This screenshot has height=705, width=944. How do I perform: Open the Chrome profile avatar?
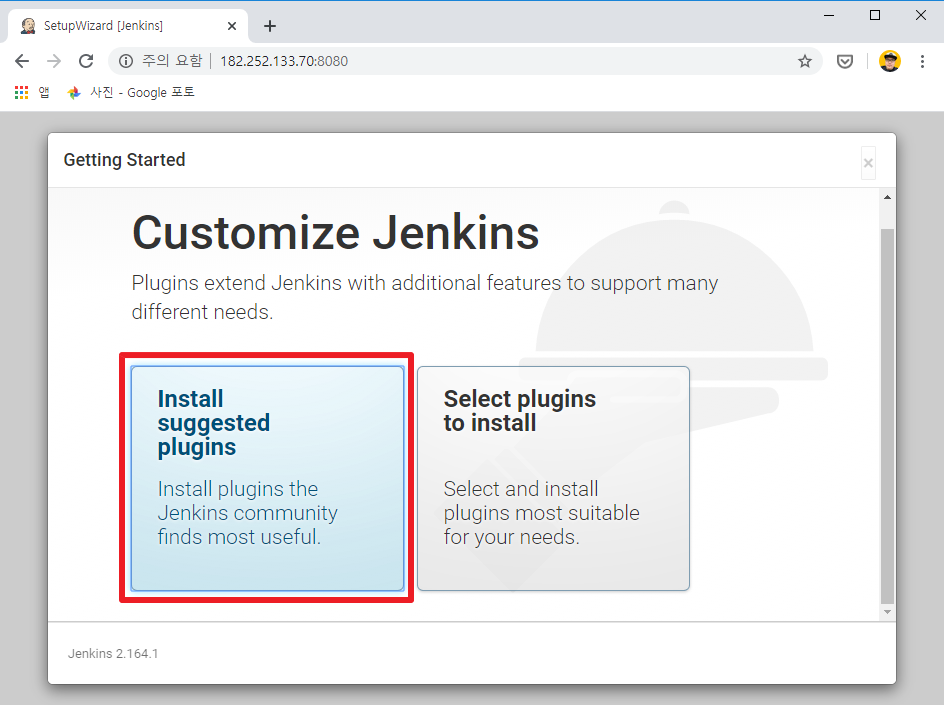[890, 61]
